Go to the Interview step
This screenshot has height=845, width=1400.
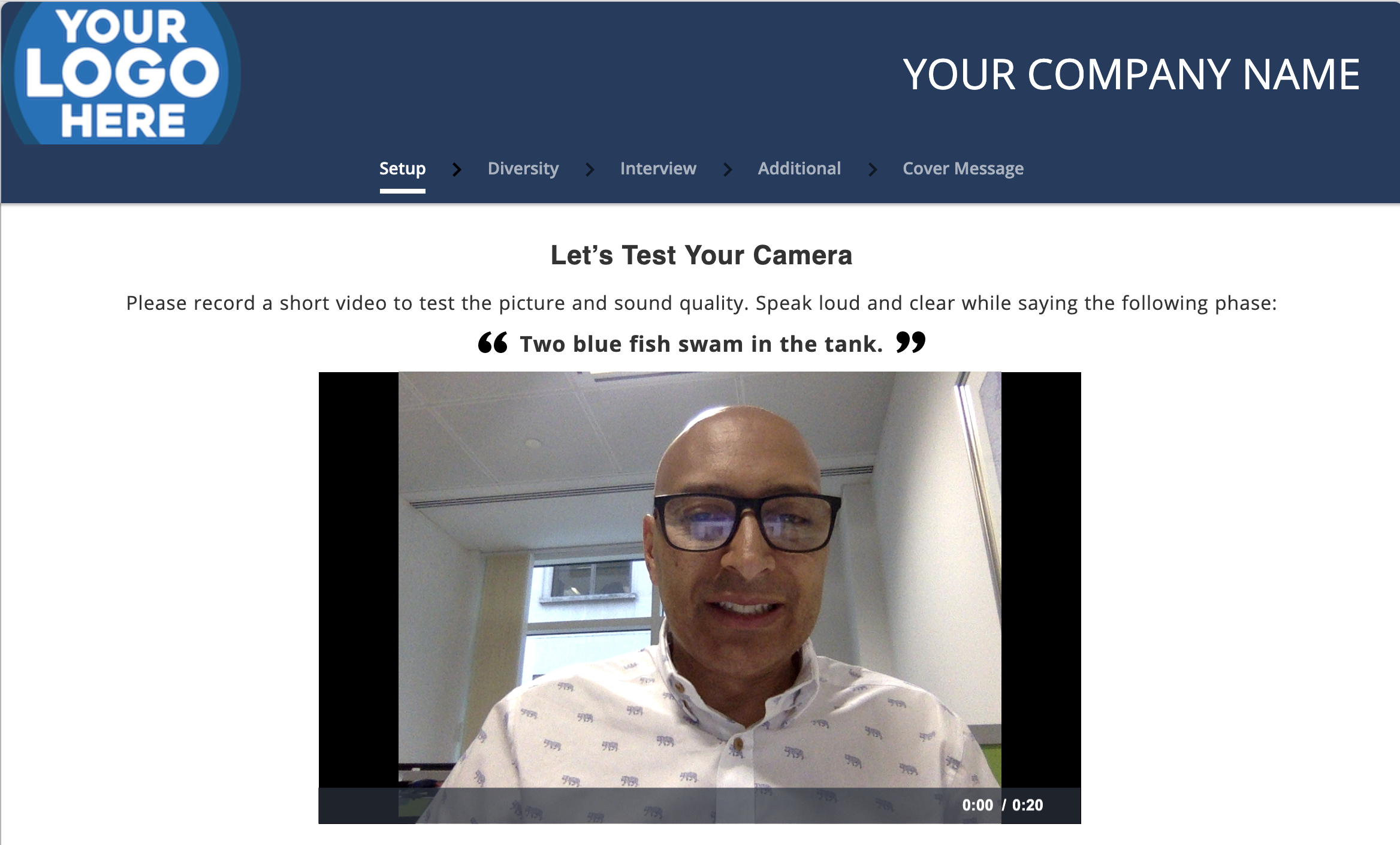tap(658, 169)
